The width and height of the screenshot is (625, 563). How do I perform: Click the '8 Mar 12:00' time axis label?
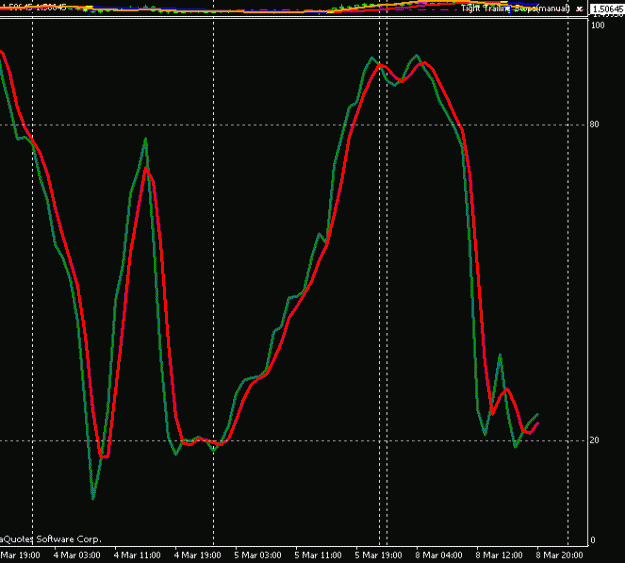(499, 555)
